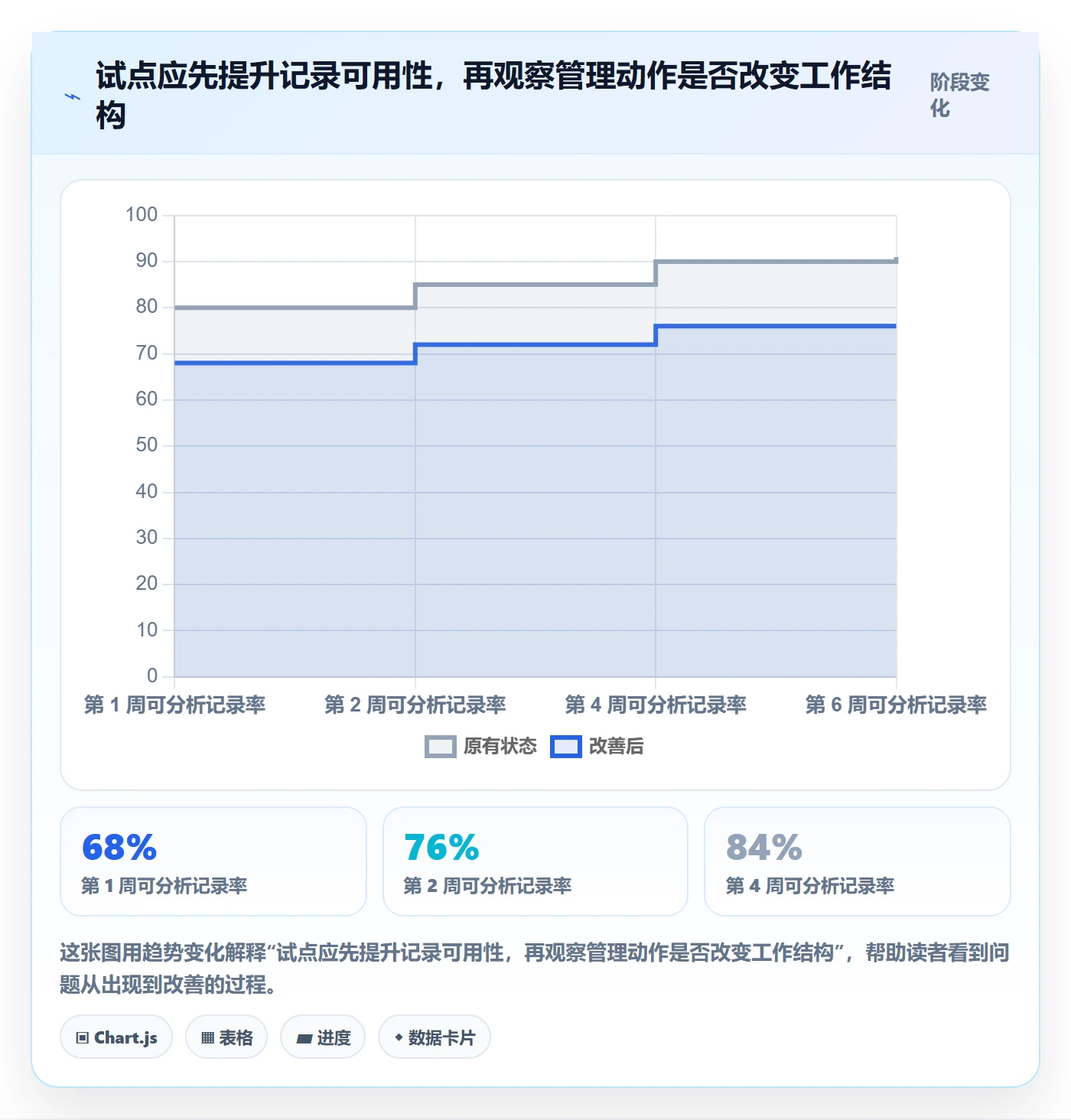
Task: Click the x-axis label 第 4 周可分析记录率
Action: tap(656, 705)
